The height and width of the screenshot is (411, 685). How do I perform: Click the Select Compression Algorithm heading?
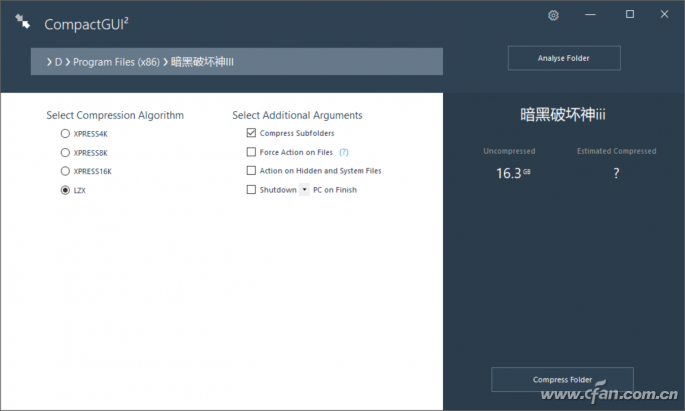pos(115,115)
